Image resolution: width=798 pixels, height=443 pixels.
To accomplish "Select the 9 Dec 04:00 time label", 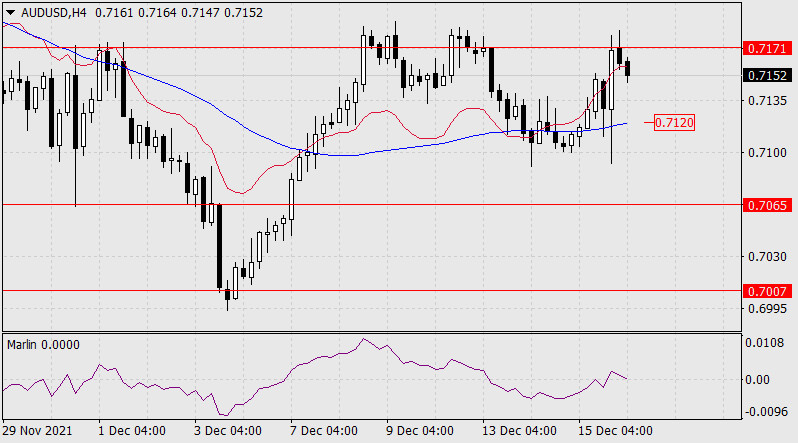I will point(420,431).
